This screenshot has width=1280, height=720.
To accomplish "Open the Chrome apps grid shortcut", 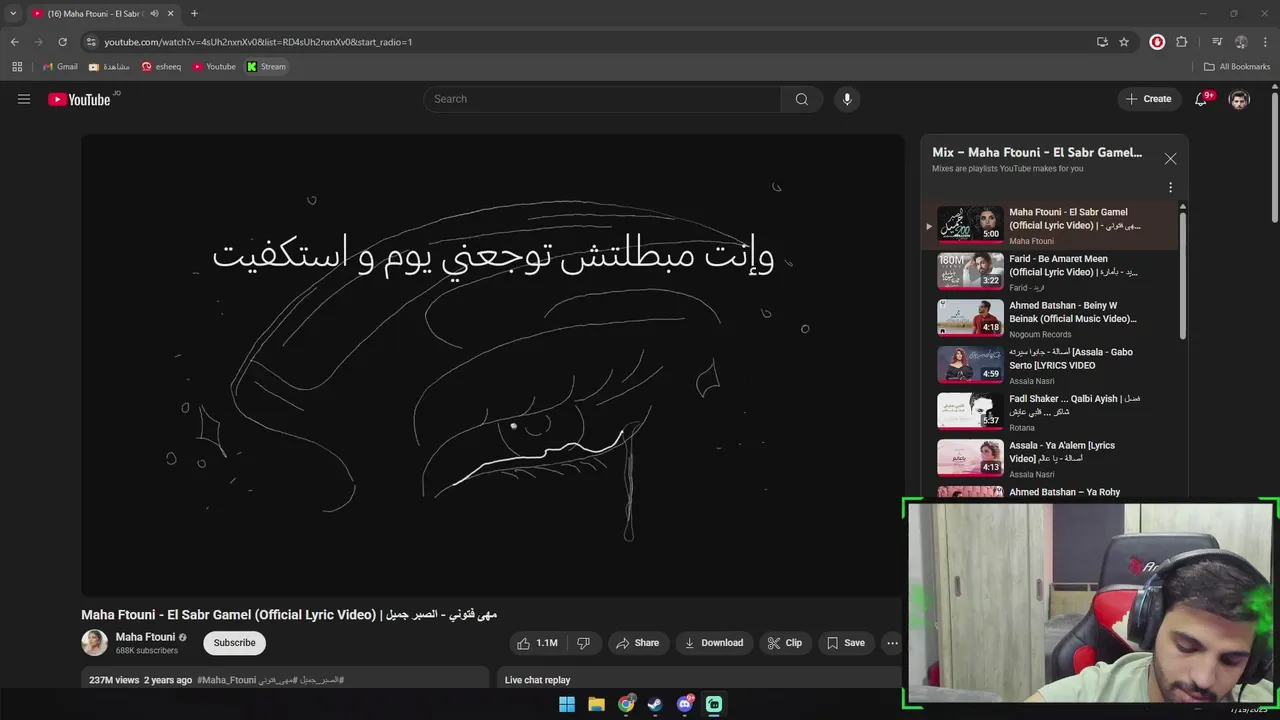I will coord(17,67).
